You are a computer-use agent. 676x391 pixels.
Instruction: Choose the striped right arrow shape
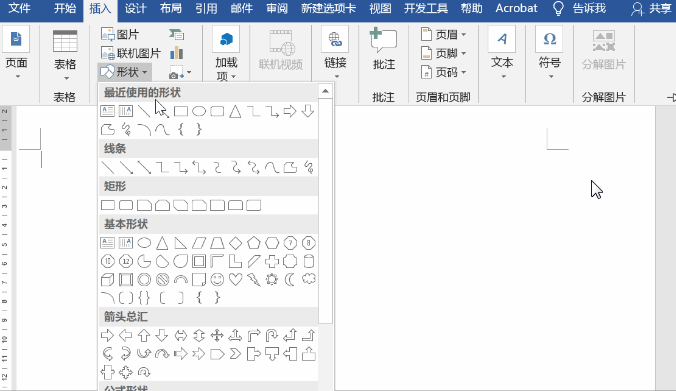(x=181, y=354)
